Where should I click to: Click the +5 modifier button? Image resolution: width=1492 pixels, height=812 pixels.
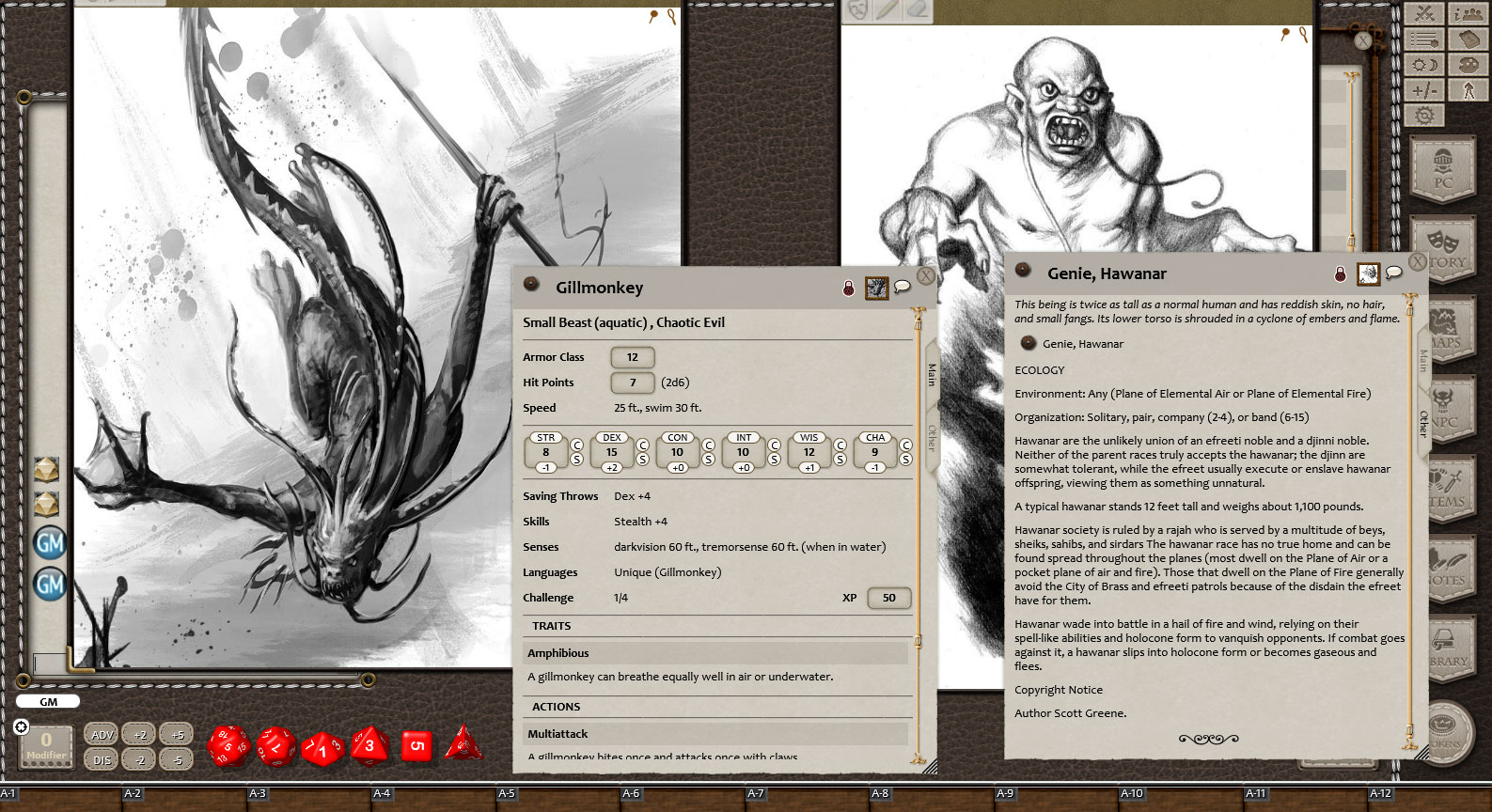tap(177, 735)
